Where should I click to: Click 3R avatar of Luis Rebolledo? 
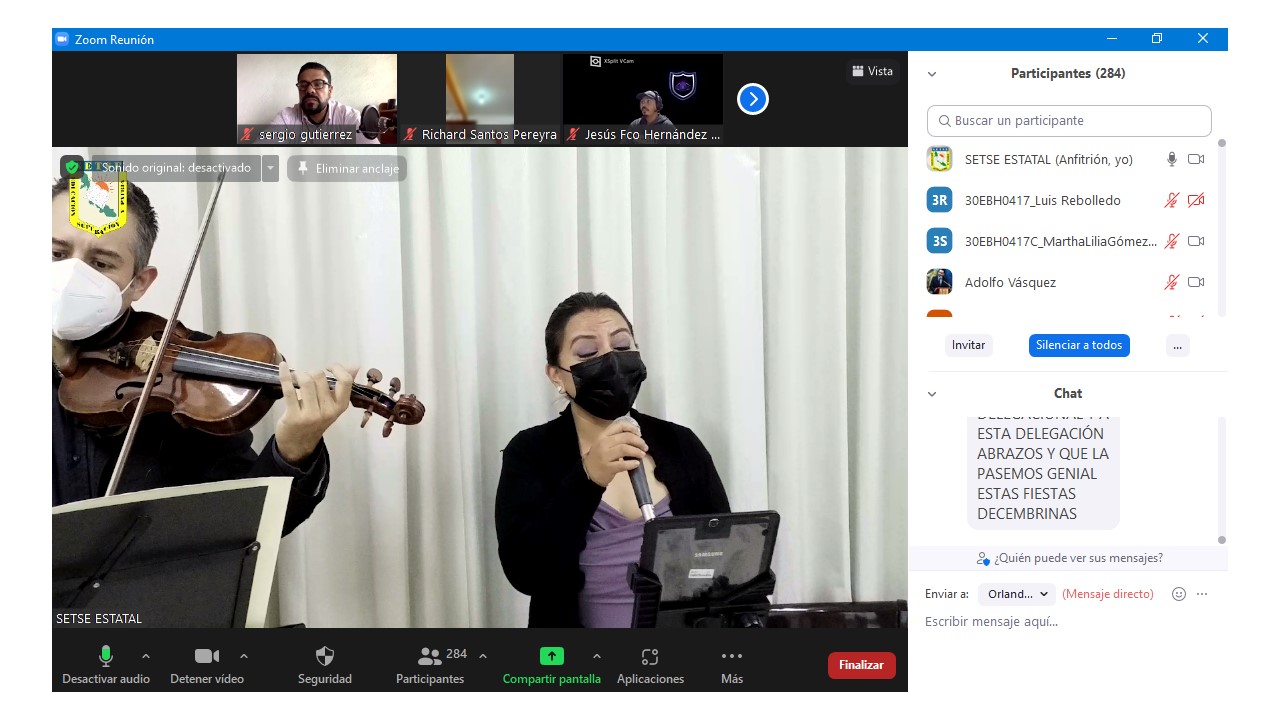[x=939, y=200]
